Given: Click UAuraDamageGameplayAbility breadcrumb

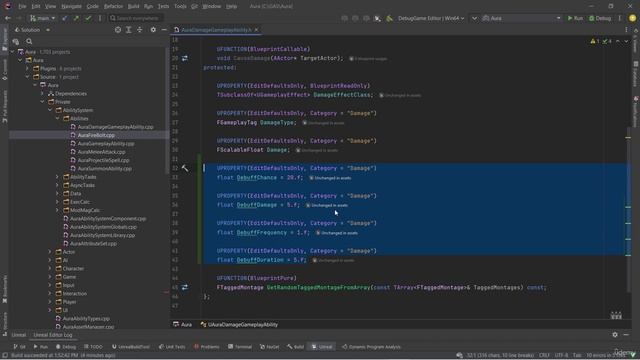Looking at the screenshot, I should click(x=239, y=325).
